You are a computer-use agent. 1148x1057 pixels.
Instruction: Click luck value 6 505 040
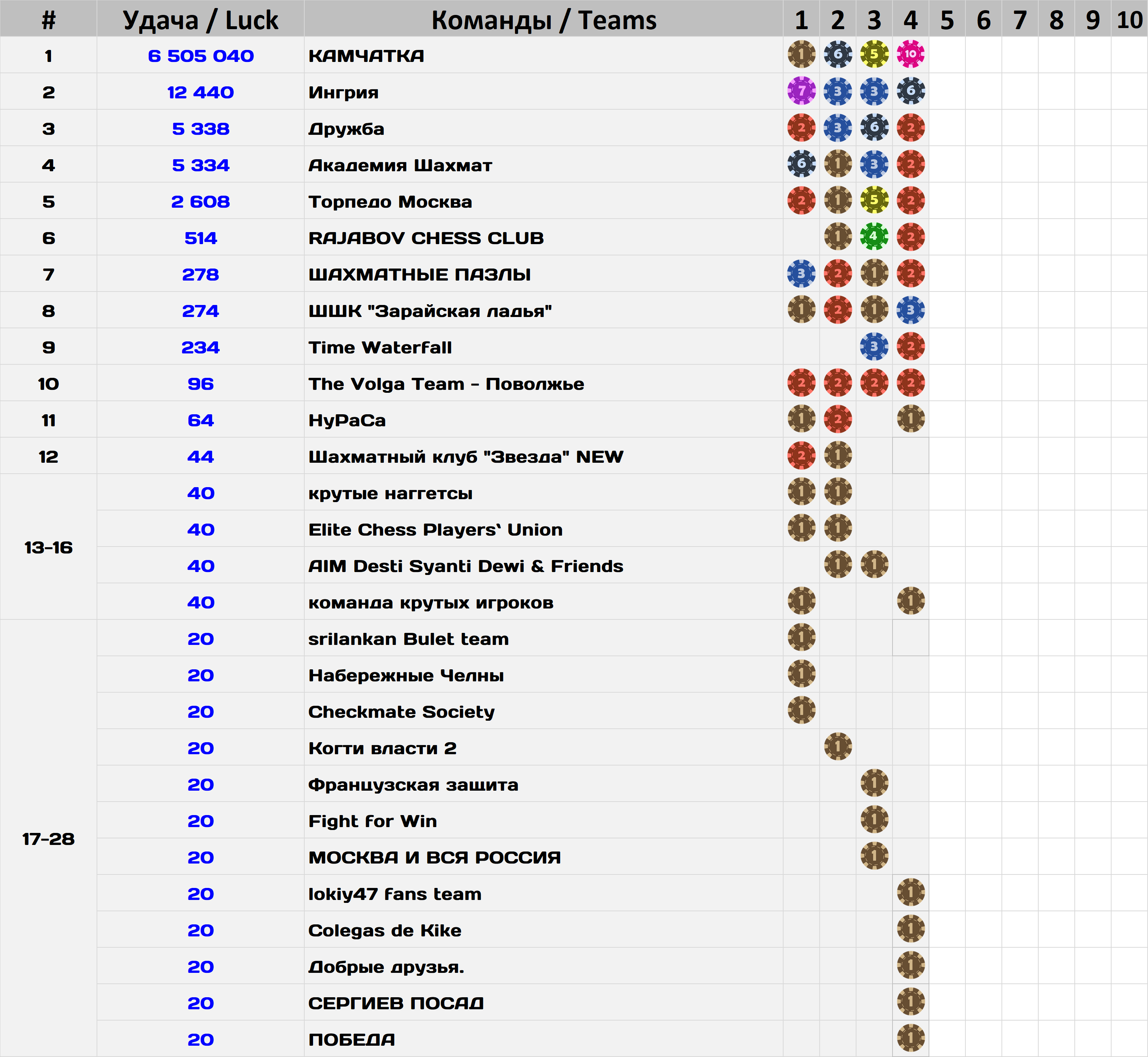(201, 56)
